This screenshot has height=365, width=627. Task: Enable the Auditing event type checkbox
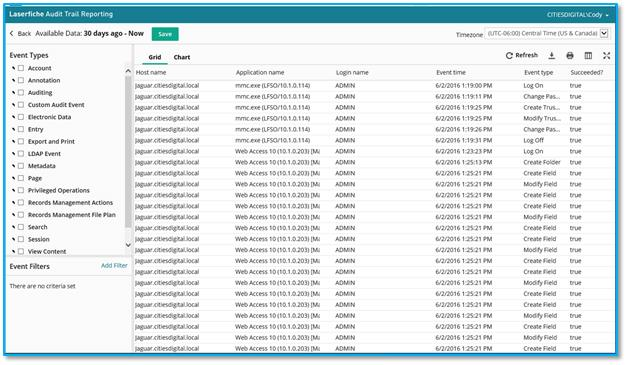point(21,92)
